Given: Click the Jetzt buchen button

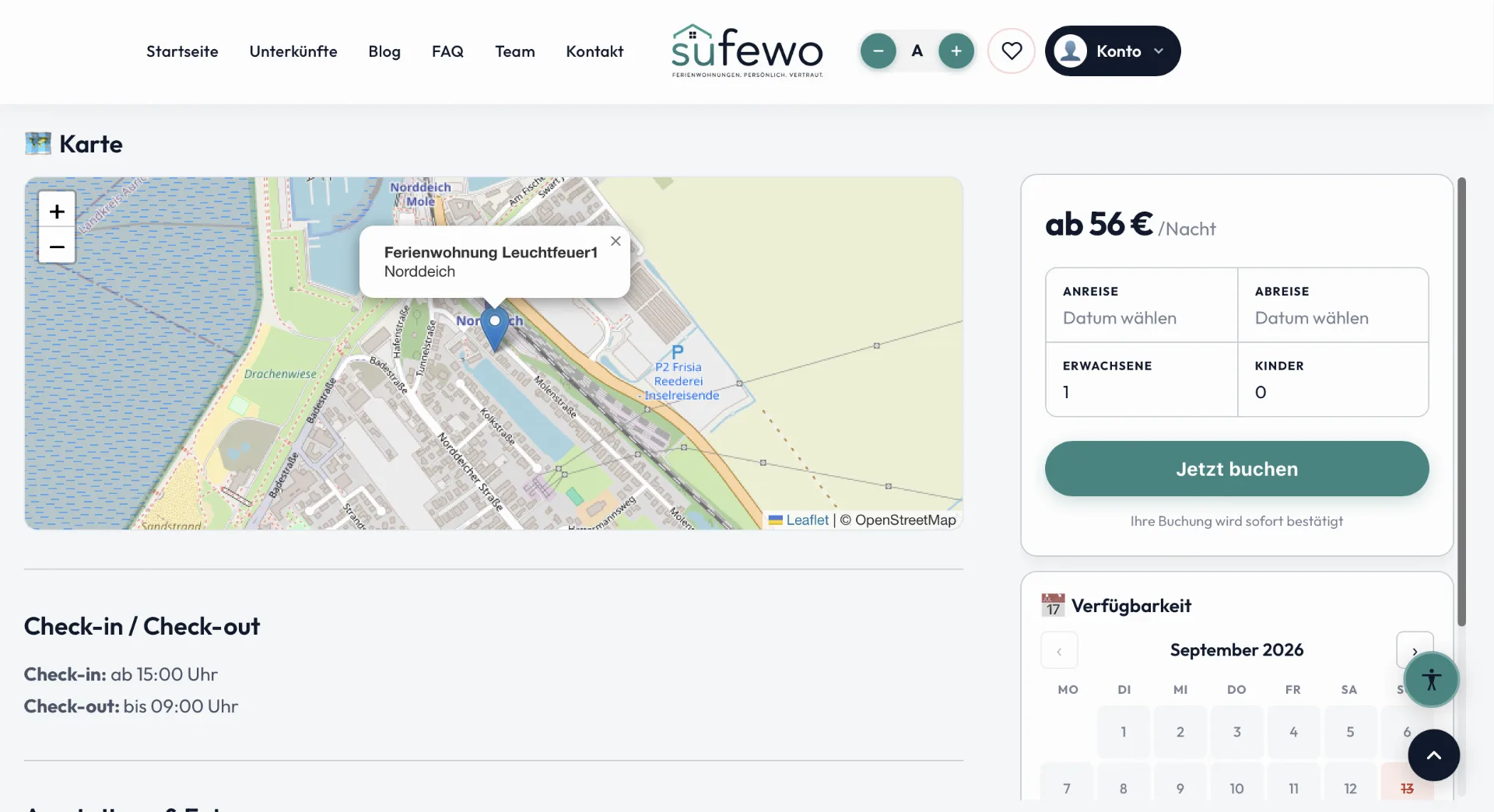Looking at the screenshot, I should coord(1236,469).
